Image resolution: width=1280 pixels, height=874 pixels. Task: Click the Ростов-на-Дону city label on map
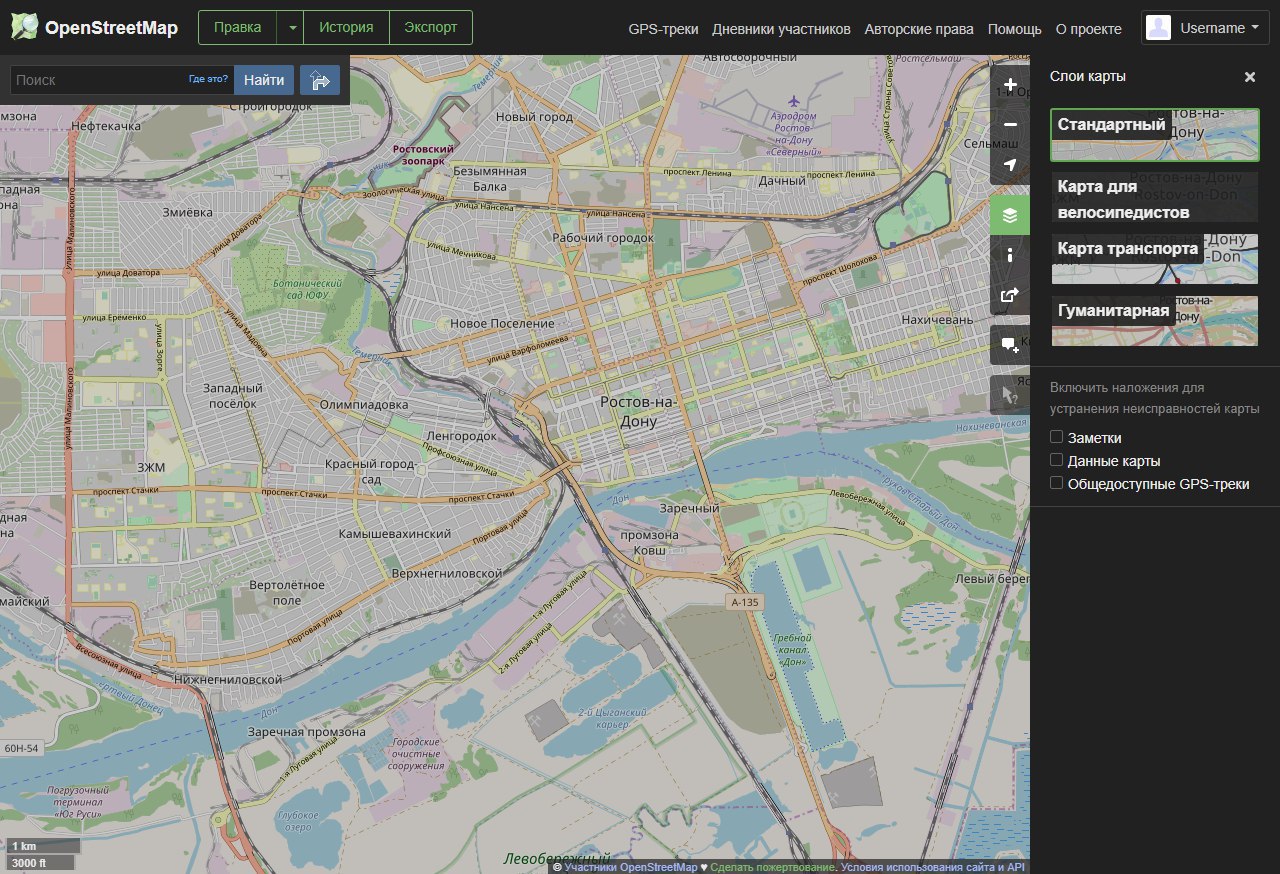638,411
